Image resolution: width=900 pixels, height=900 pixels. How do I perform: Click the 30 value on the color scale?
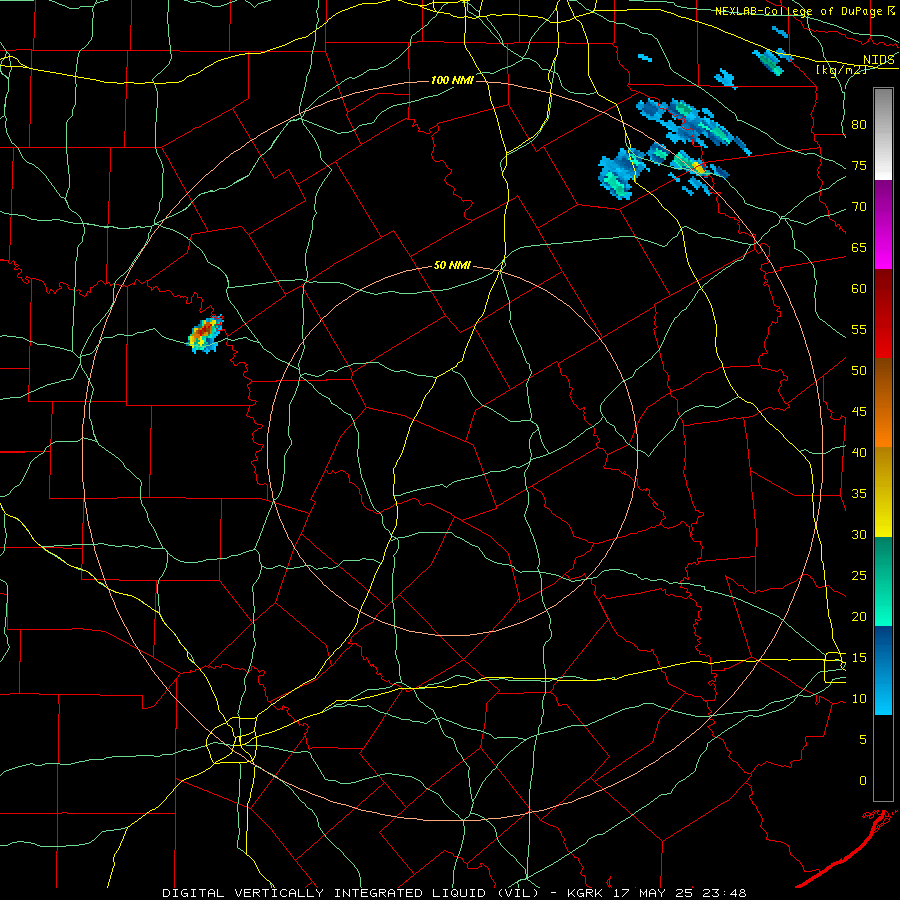click(x=859, y=534)
